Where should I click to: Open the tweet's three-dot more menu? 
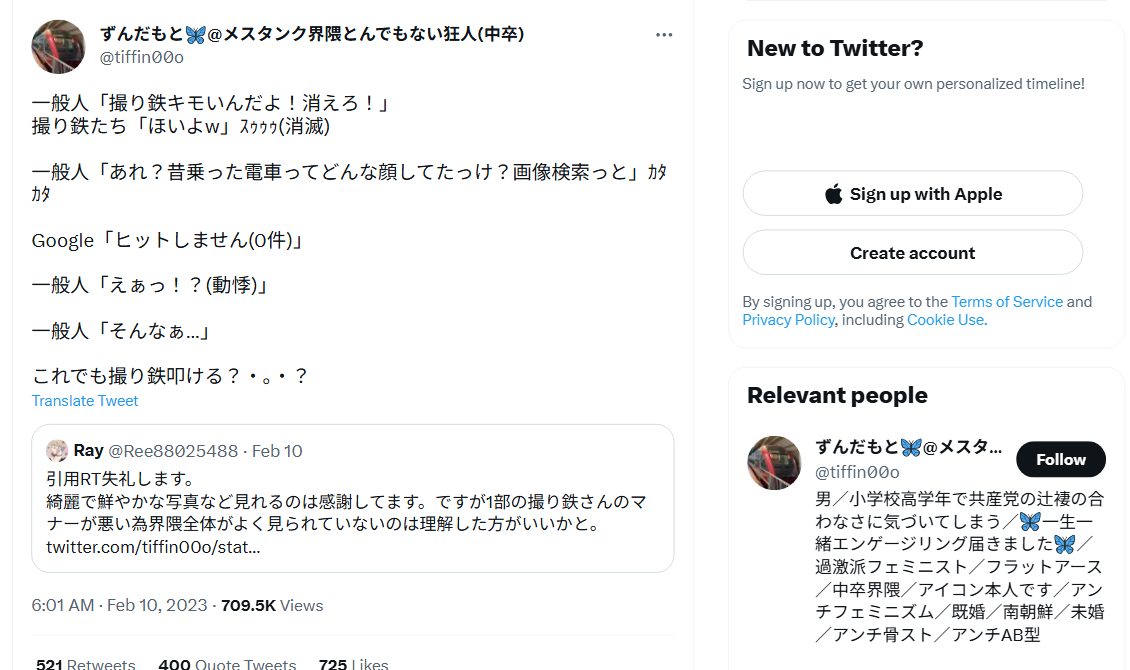(x=664, y=35)
